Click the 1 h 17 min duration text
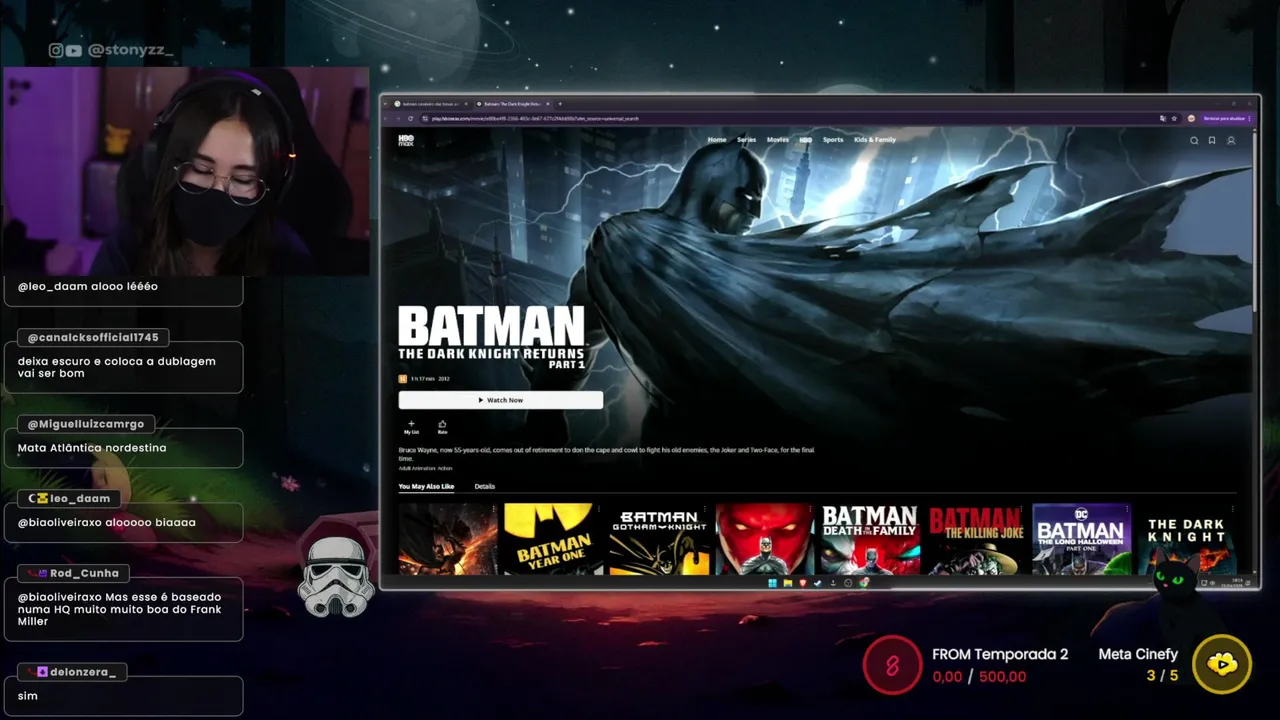 point(421,379)
